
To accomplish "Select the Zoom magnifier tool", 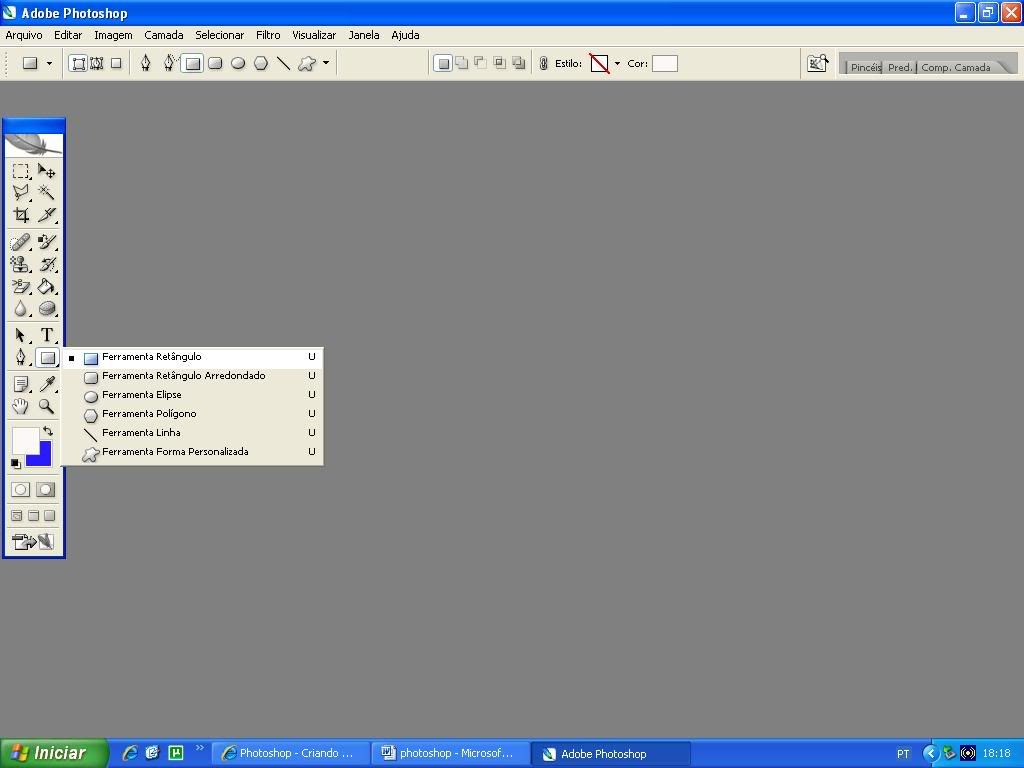I will [46, 406].
